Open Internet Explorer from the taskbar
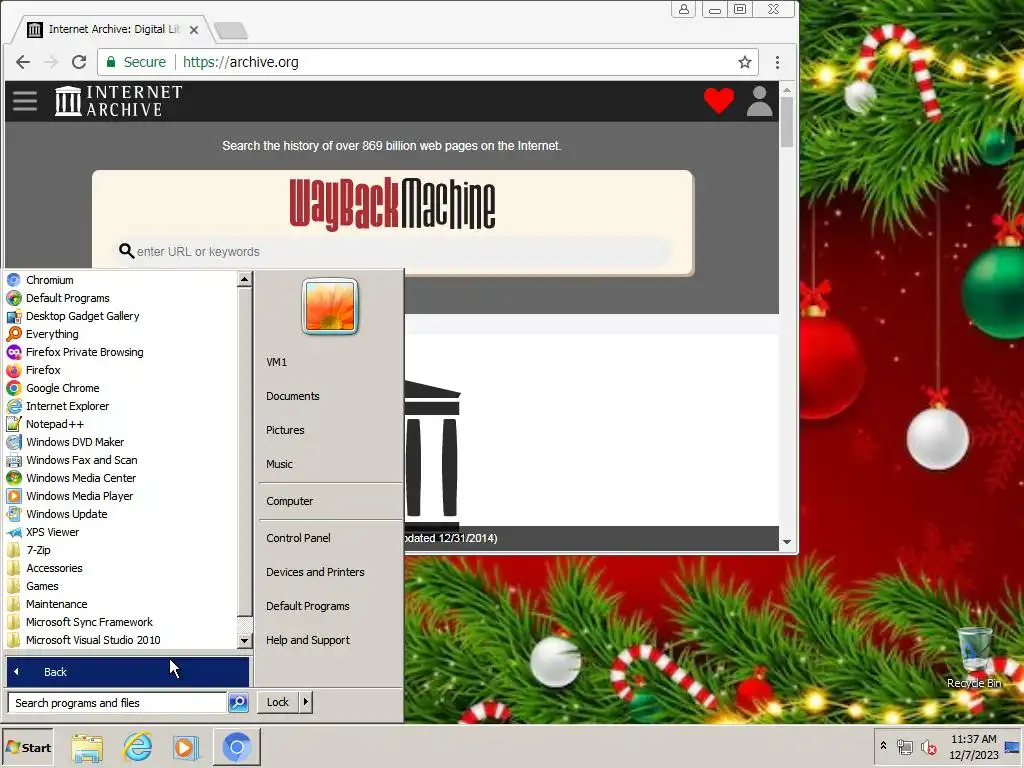Screen dimensions: 1024x768 (x=138, y=748)
